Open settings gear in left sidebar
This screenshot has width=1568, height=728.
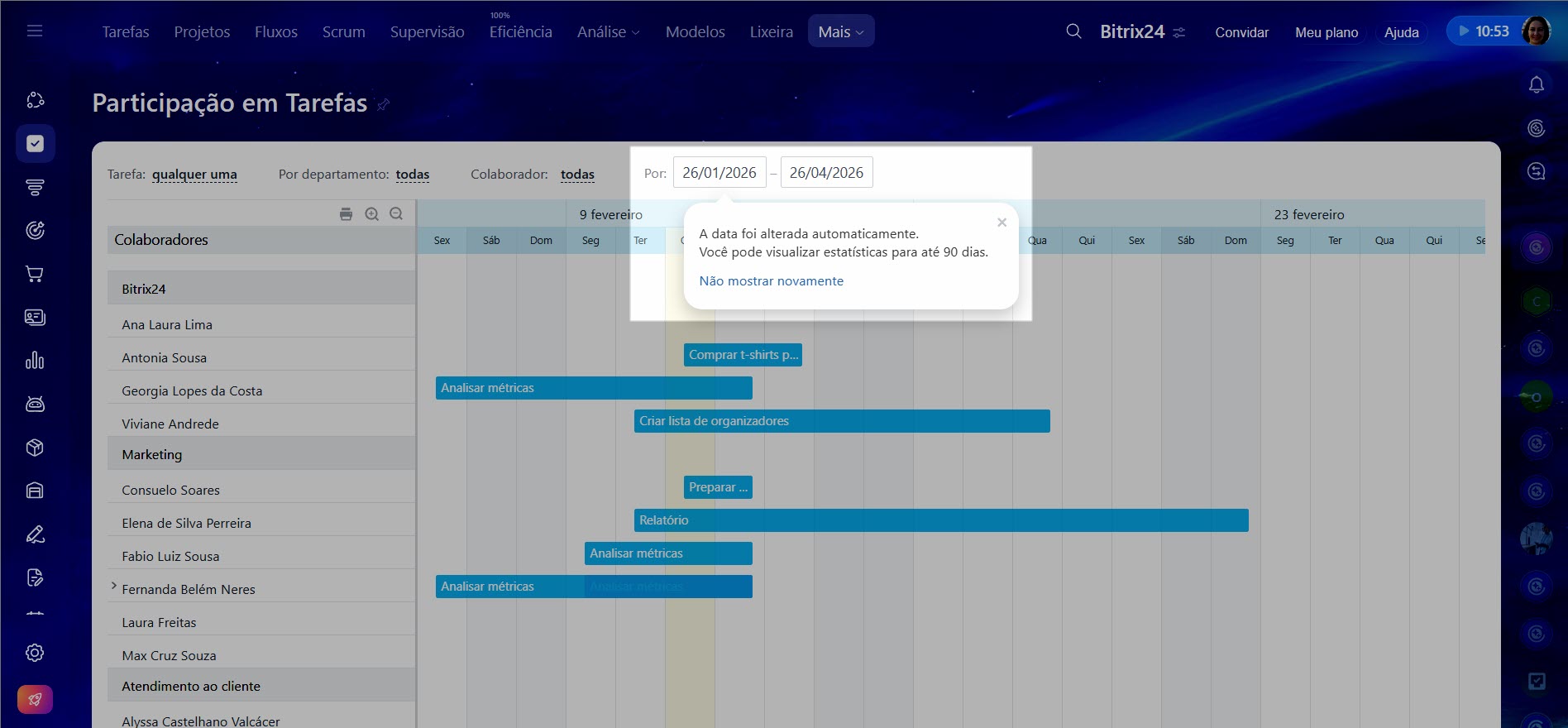pos(35,653)
